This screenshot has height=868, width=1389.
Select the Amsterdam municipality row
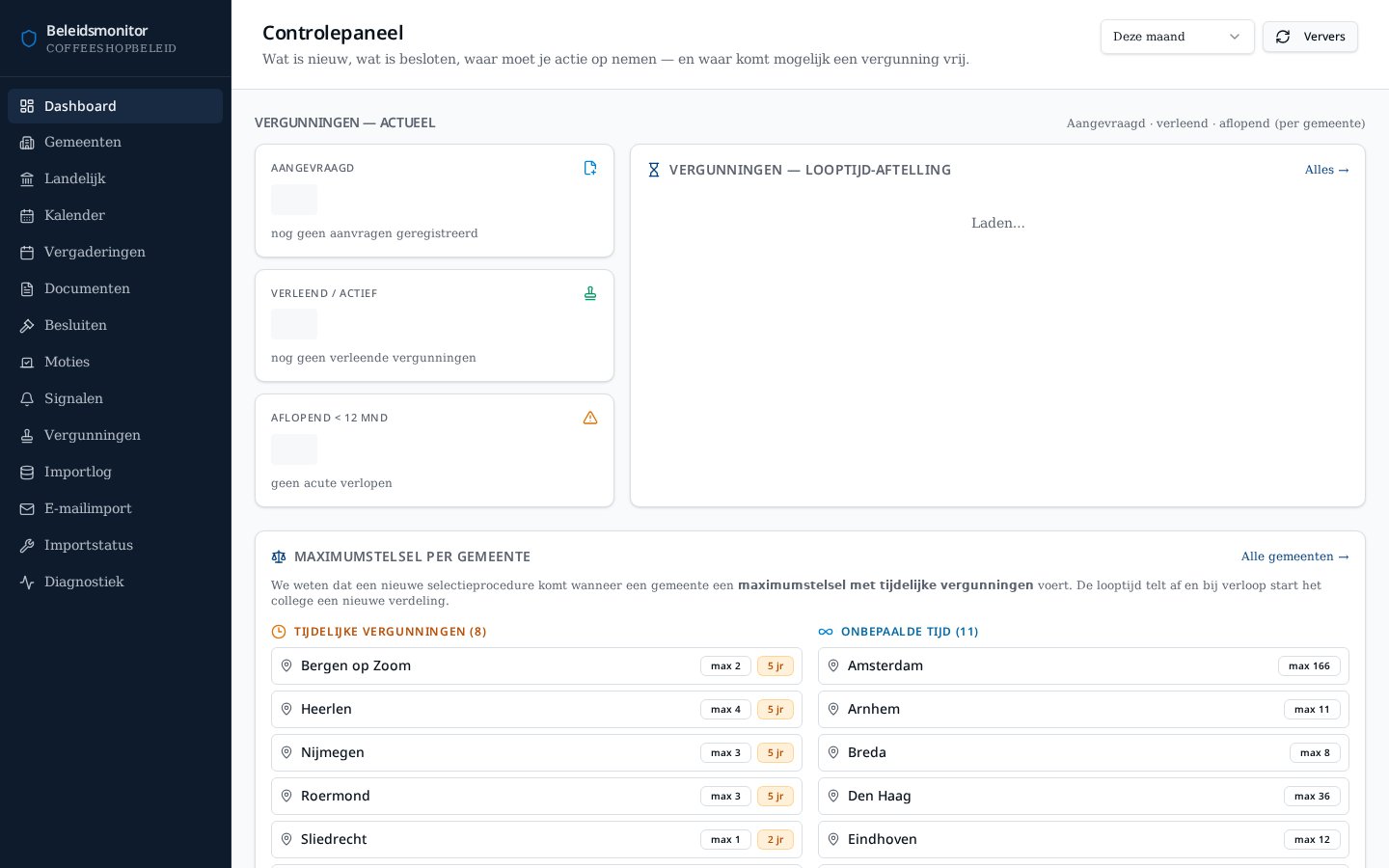click(x=1083, y=665)
